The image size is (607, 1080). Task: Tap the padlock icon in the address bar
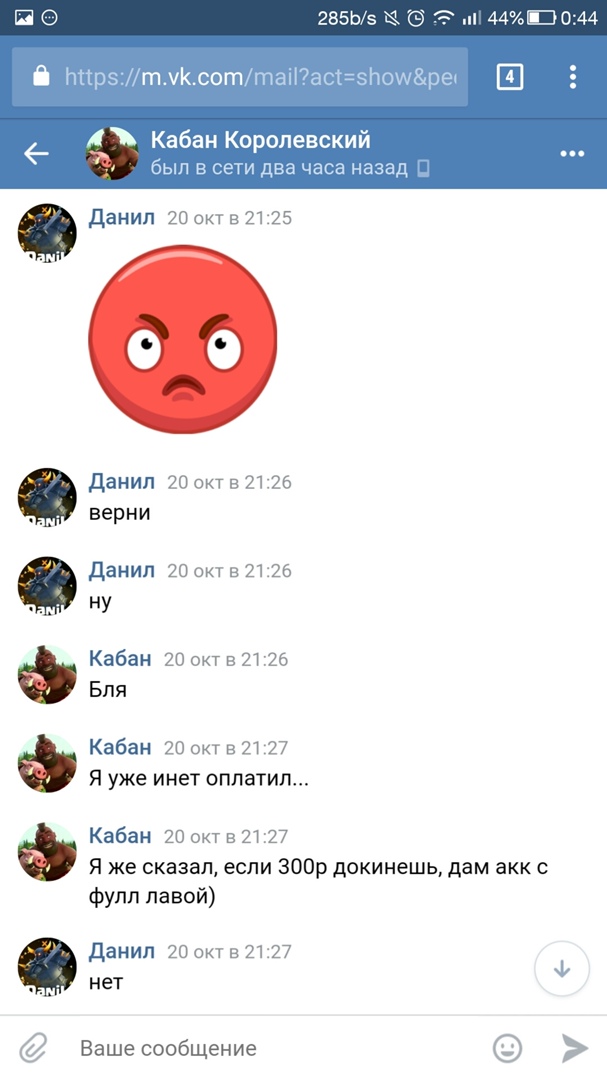[41, 76]
